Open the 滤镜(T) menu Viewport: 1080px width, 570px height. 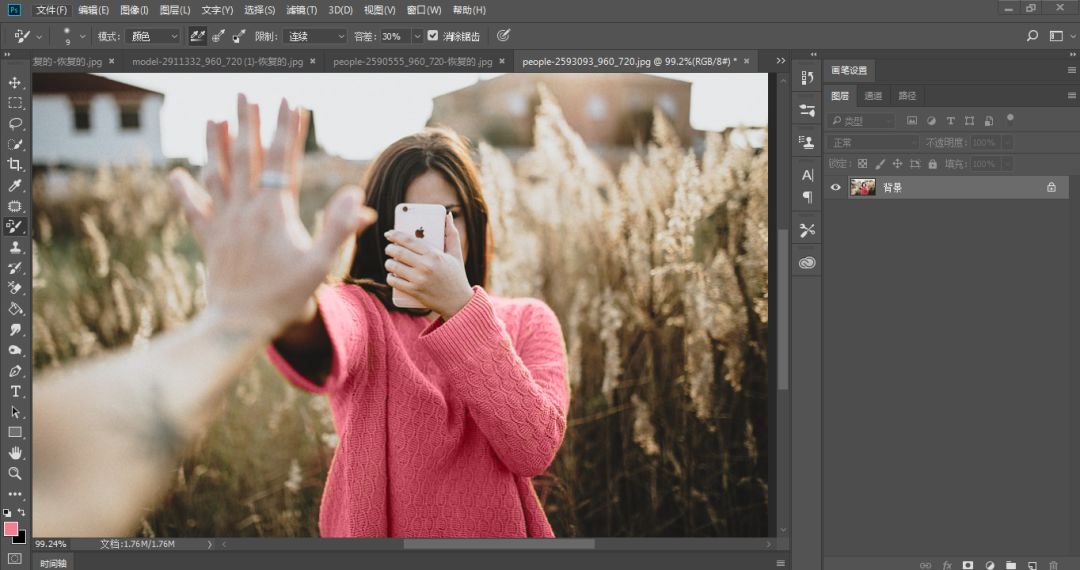coord(301,10)
